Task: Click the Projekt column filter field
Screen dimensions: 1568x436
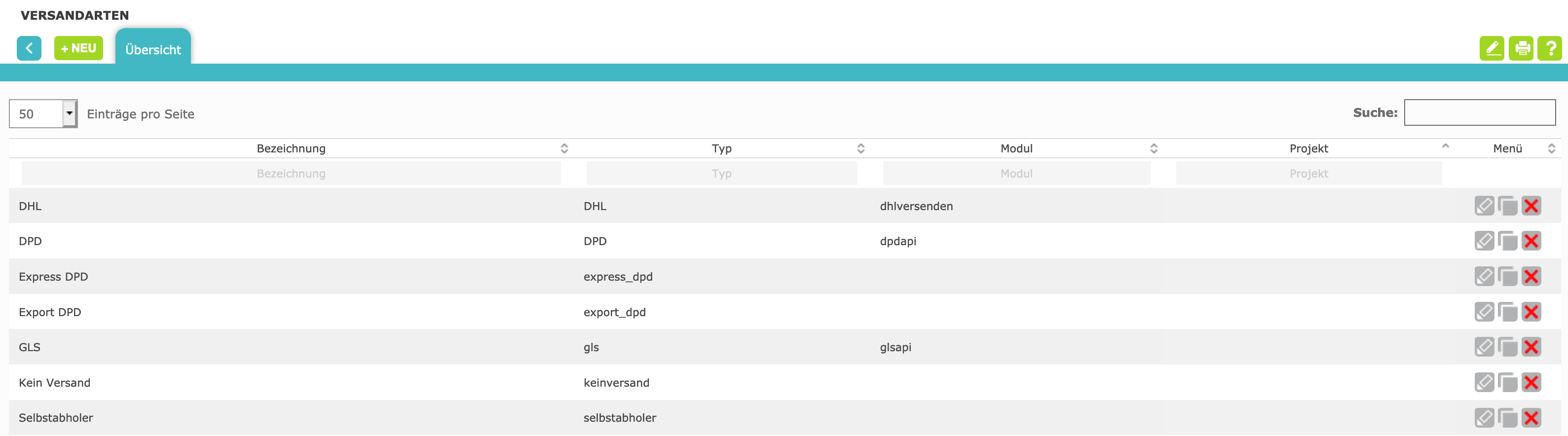Action: pyautogui.click(x=1308, y=173)
